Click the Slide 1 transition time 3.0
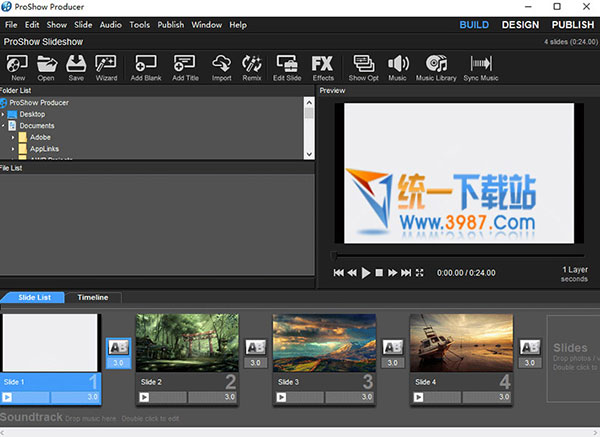 tap(118, 362)
